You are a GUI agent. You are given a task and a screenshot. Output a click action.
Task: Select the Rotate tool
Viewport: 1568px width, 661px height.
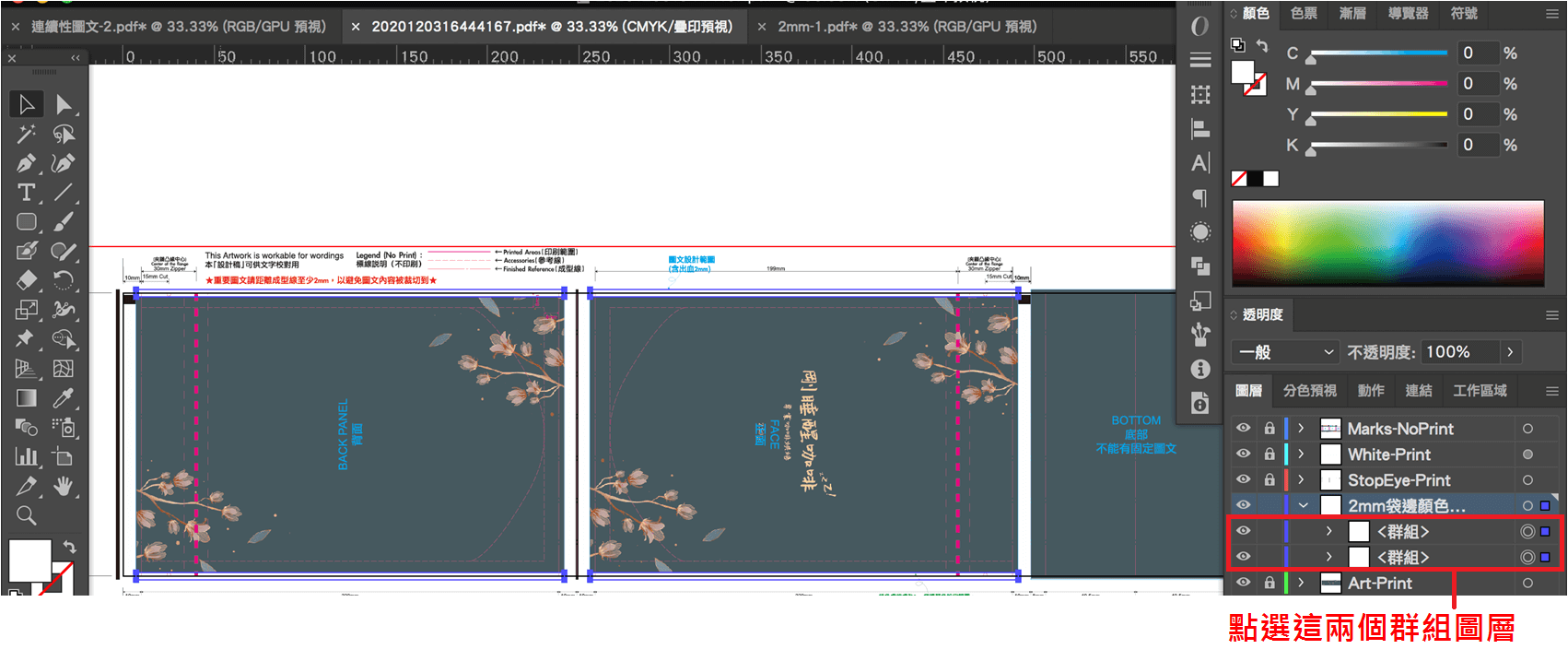[x=63, y=280]
